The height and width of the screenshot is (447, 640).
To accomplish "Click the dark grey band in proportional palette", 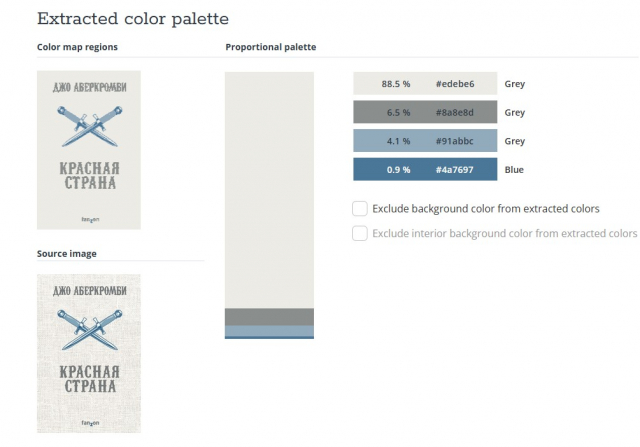I will point(269,317).
